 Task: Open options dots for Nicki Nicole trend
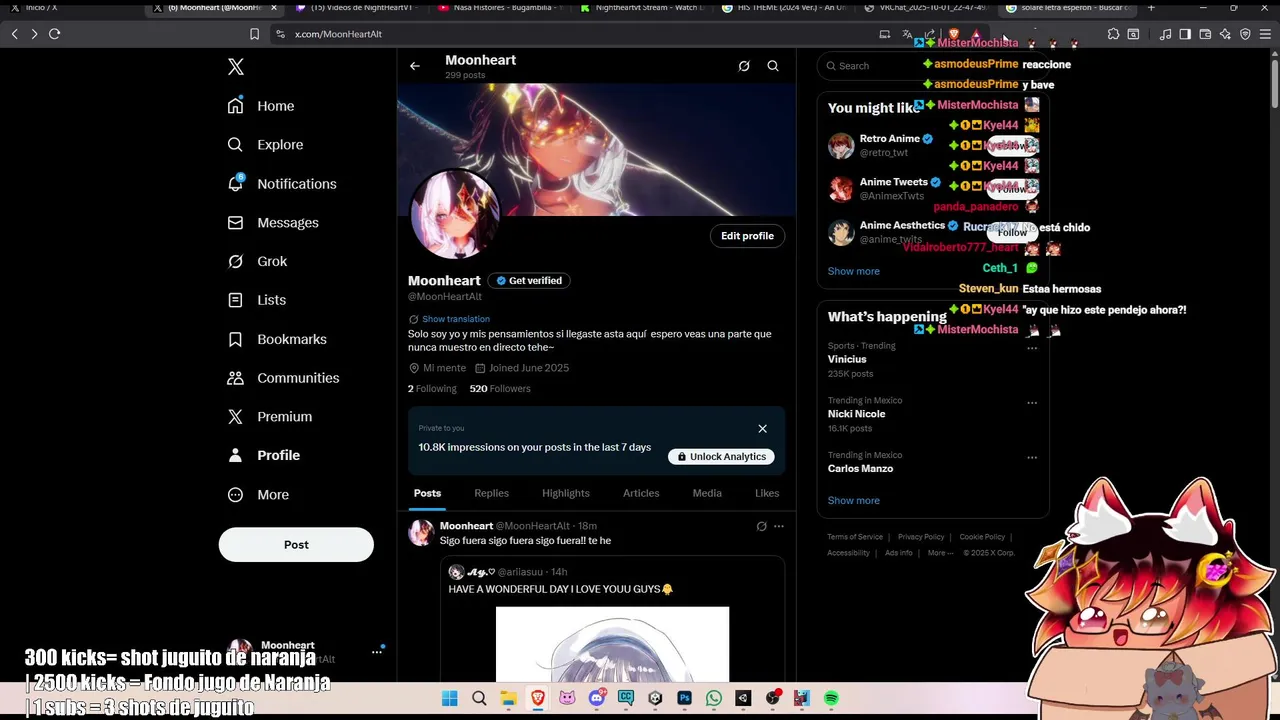[x=1032, y=403]
